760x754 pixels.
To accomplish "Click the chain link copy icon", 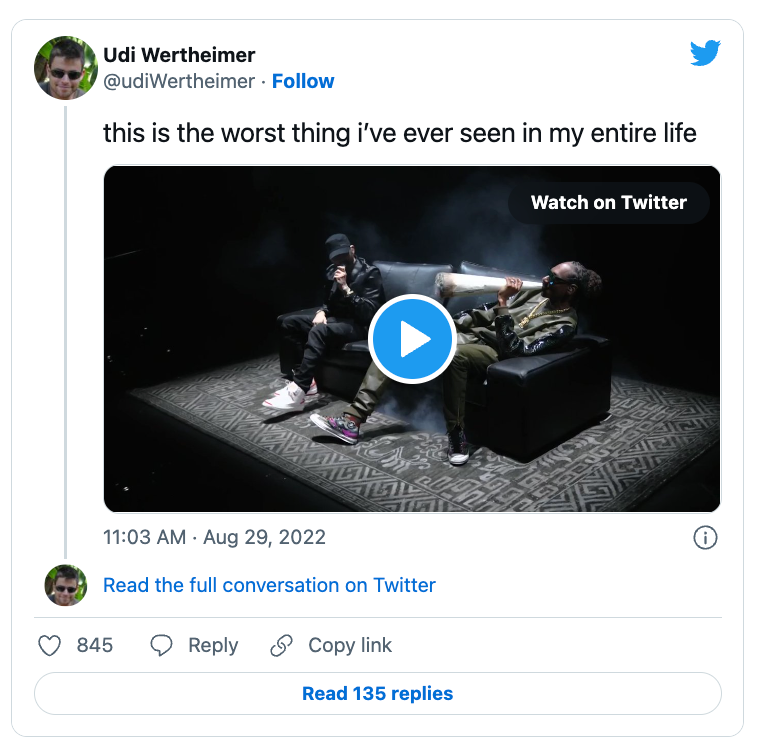I will coord(282,646).
